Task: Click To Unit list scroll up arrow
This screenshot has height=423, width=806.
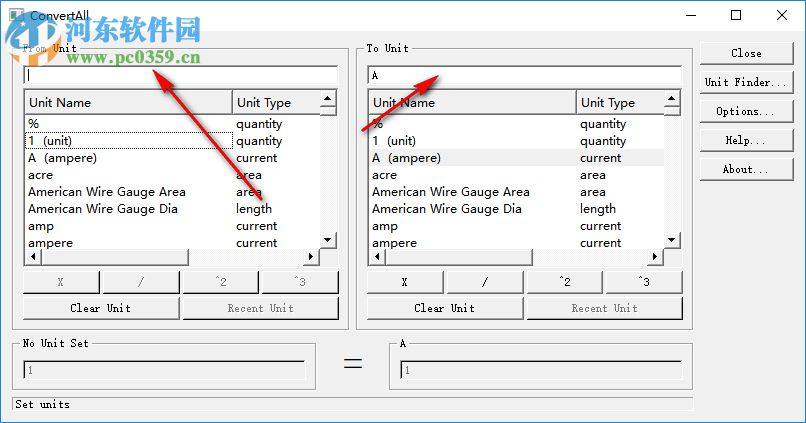Action: tap(672, 98)
